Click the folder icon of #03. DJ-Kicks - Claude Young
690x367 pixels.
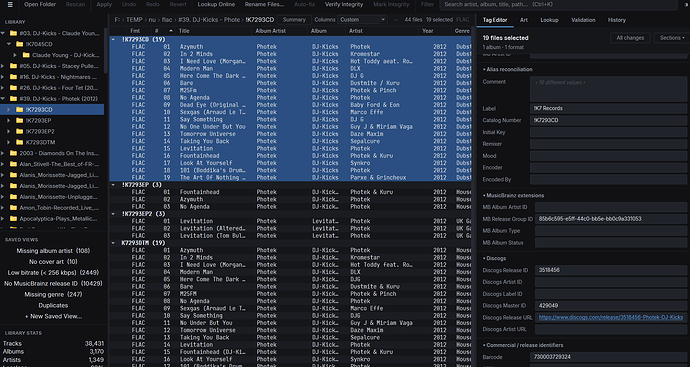[x=13, y=33]
